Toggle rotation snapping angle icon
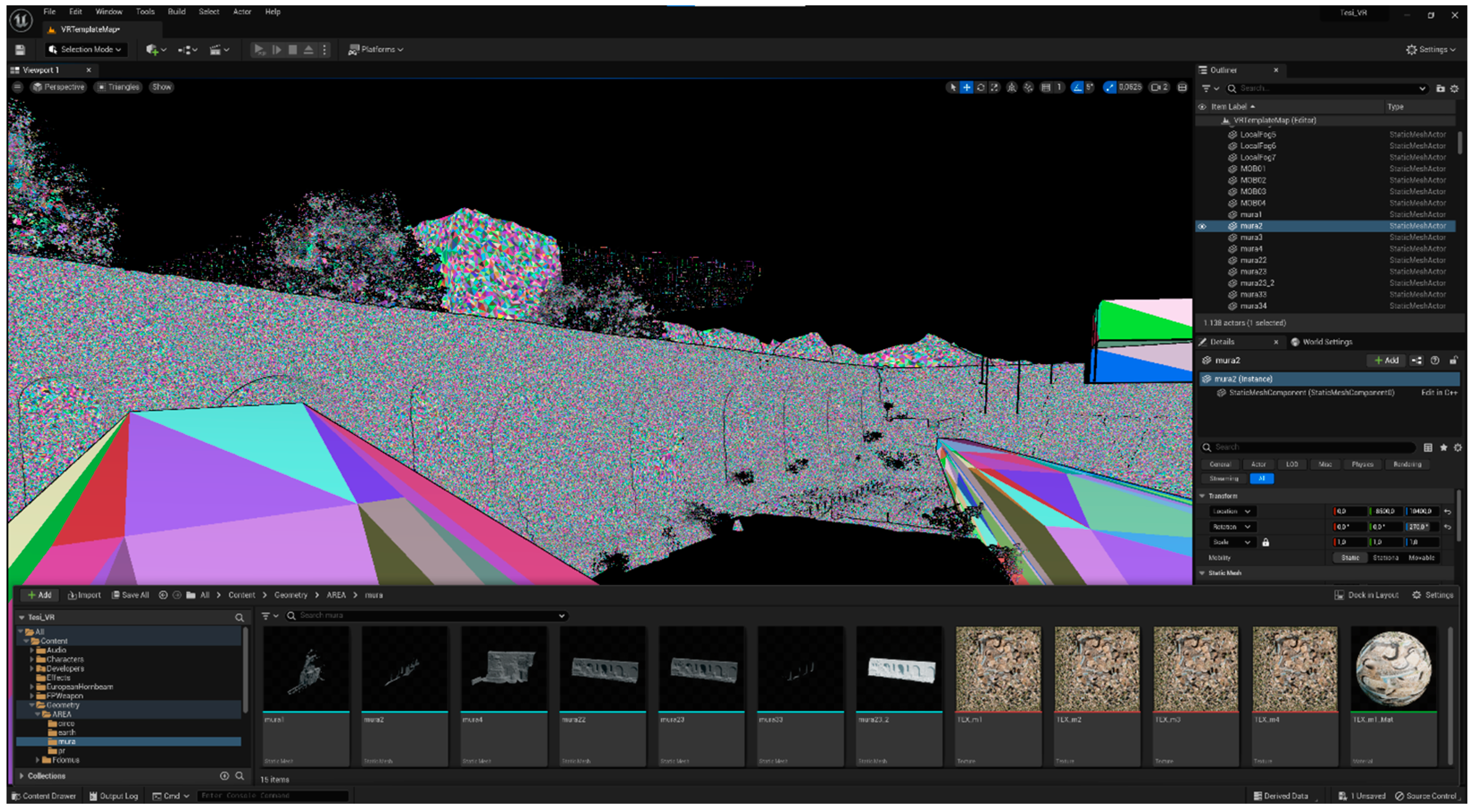1472x812 pixels. (x=1077, y=87)
